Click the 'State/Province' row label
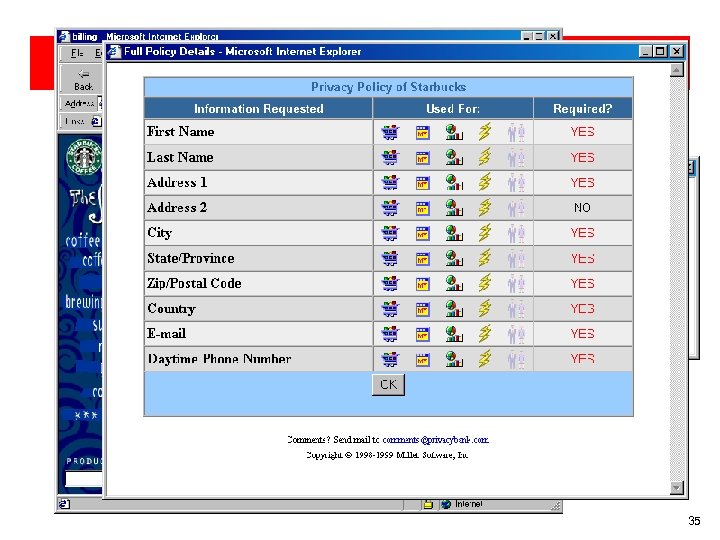 (x=191, y=259)
